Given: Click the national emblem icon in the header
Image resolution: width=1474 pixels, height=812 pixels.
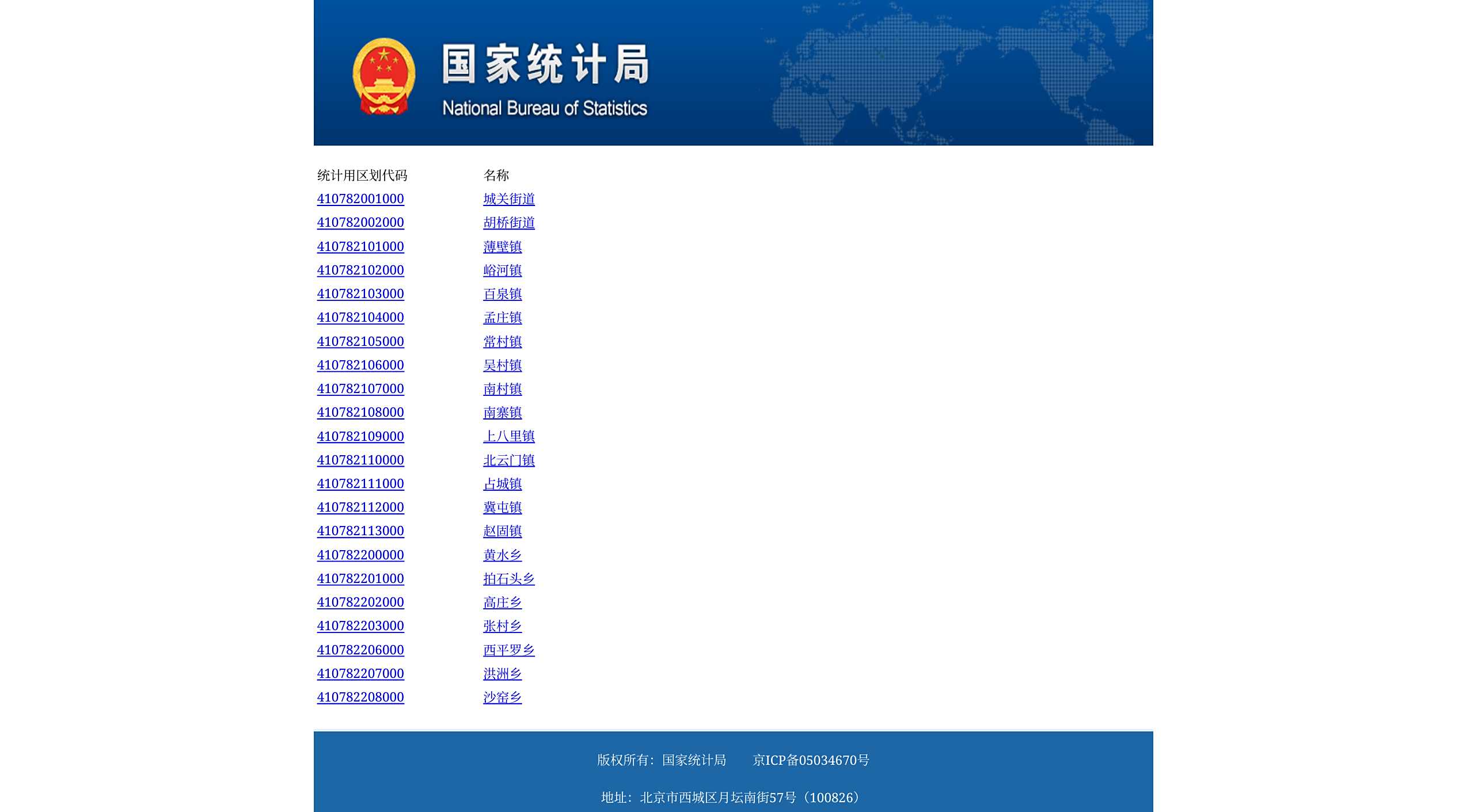Looking at the screenshot, I should pos(383,75).
